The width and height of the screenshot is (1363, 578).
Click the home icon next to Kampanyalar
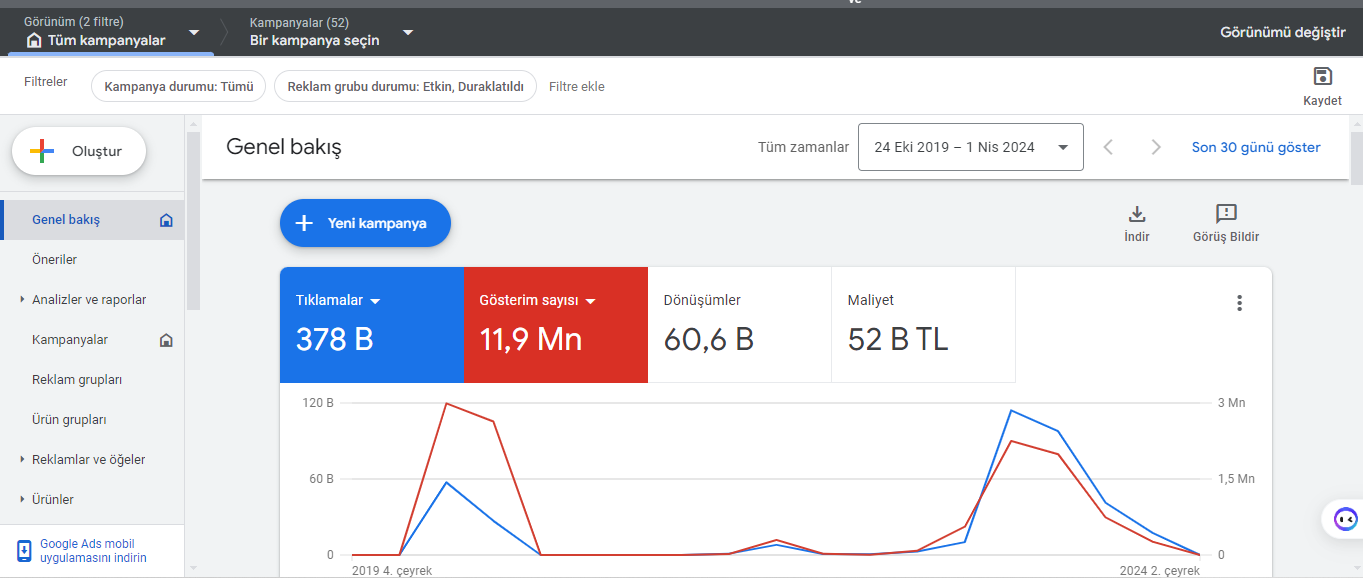[x=166, y=340]
